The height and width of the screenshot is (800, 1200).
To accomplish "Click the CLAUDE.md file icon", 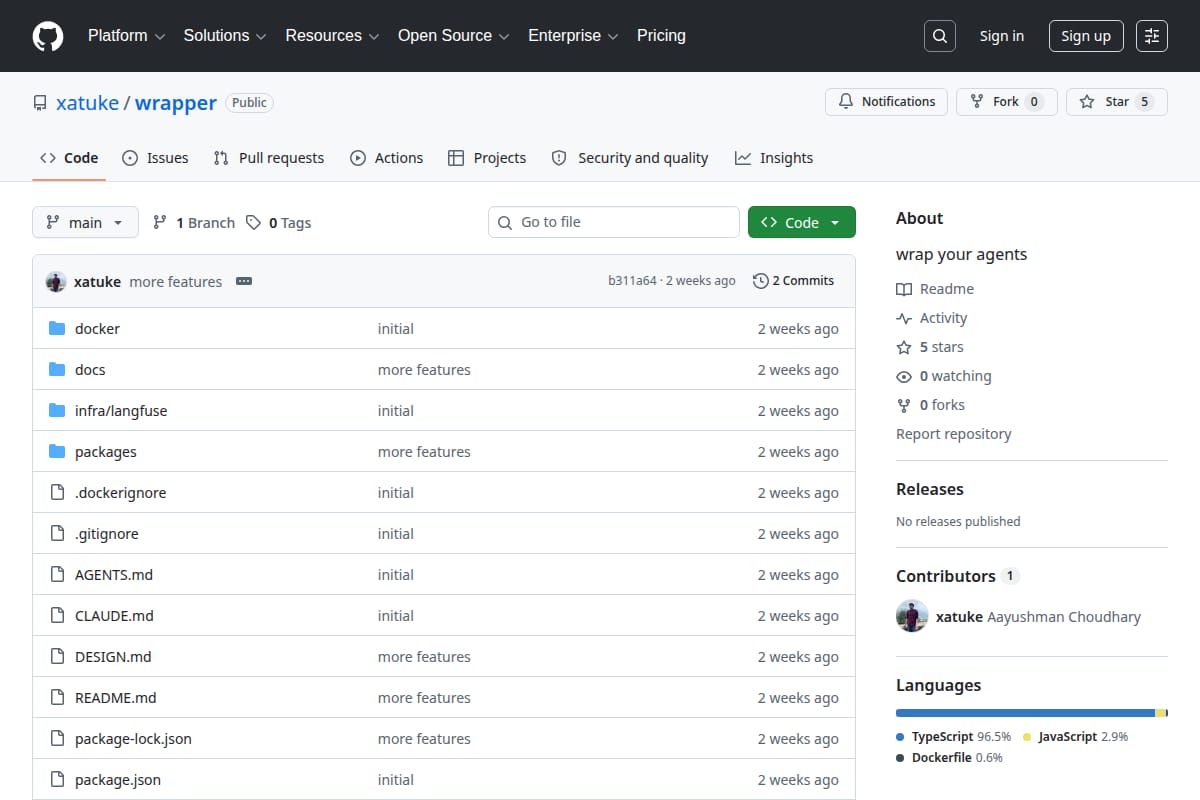I will coord(57,616).
